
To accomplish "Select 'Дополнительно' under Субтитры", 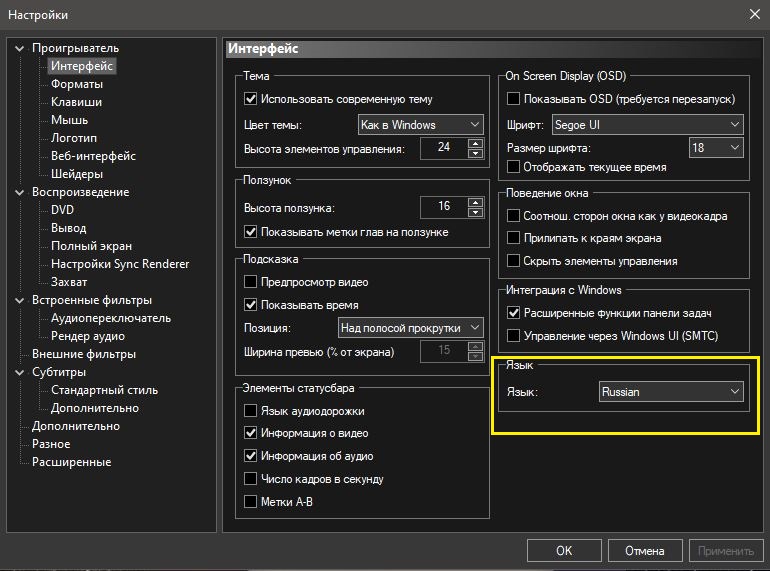I will click(95, 408).
